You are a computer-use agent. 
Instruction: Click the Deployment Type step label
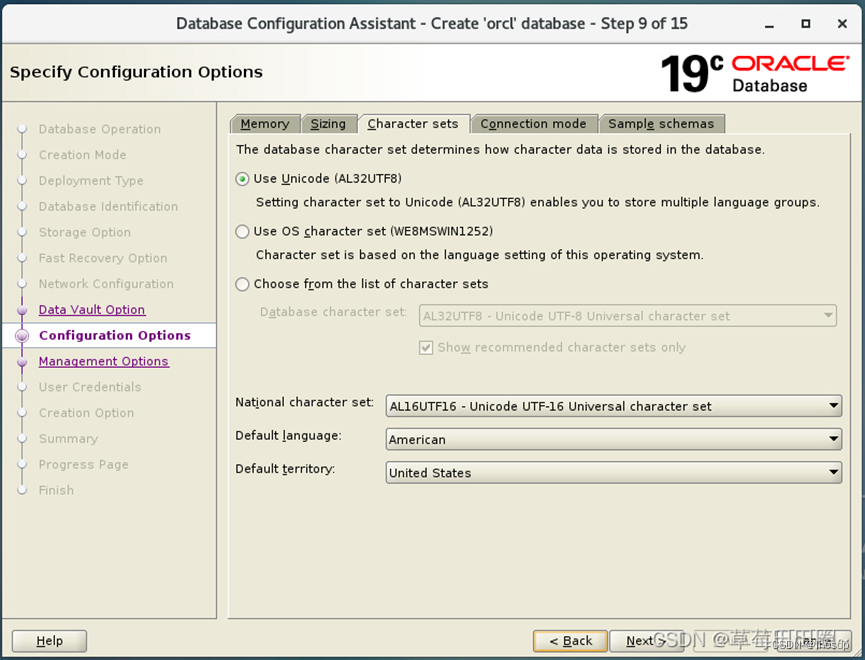point(91,180)
